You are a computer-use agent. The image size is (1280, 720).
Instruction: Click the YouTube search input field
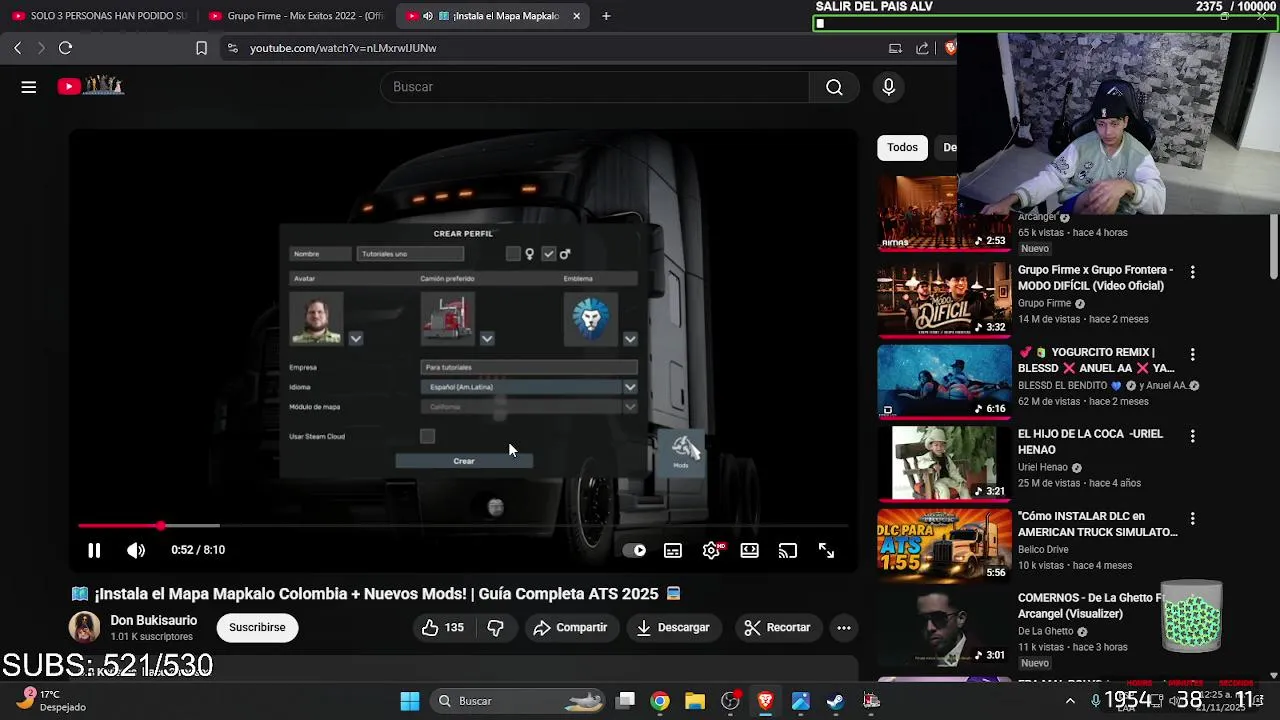point(595,87)
